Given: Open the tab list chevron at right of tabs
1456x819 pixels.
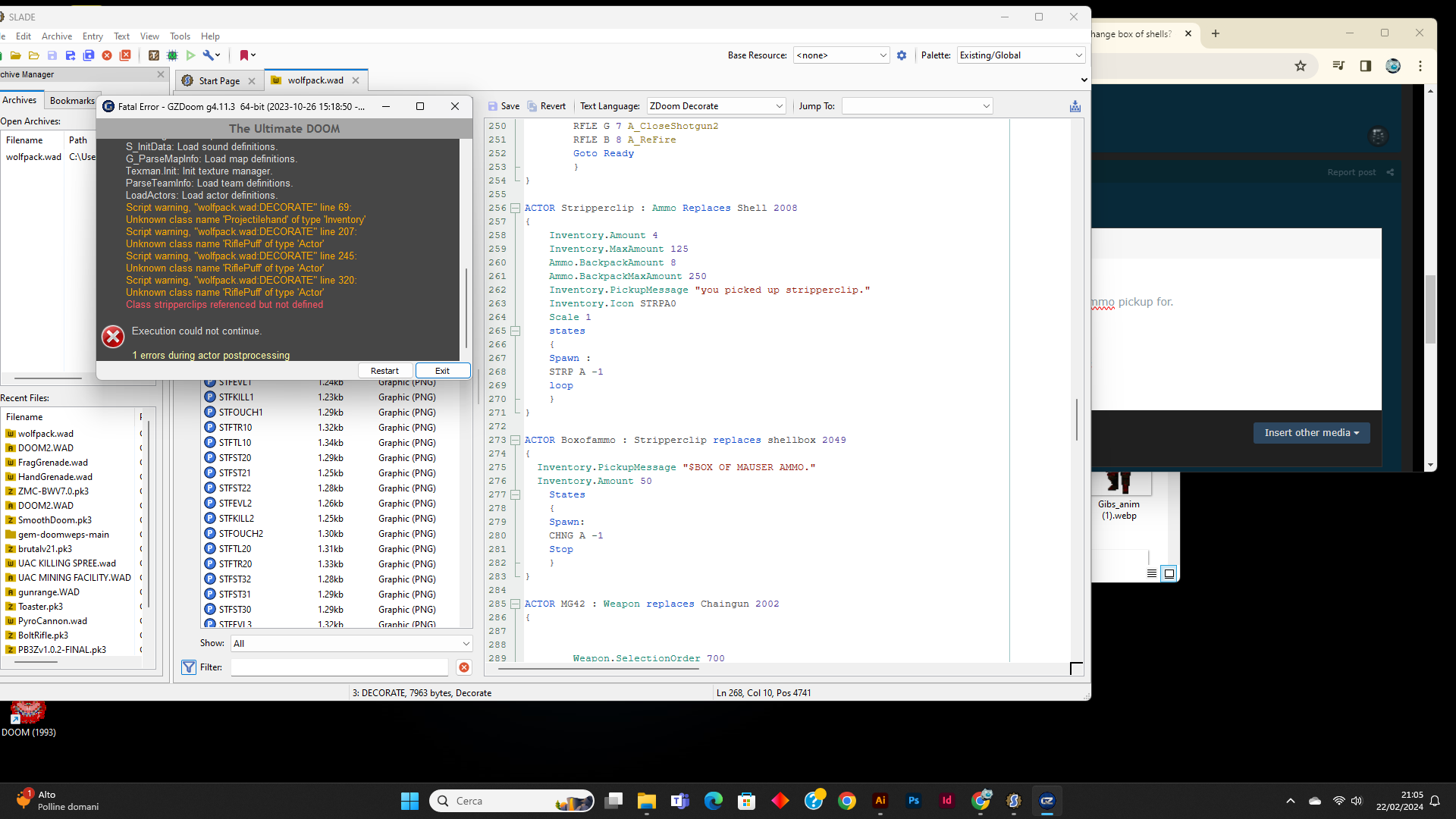Looking at the screenshot, I should (x=1084, y=80).
